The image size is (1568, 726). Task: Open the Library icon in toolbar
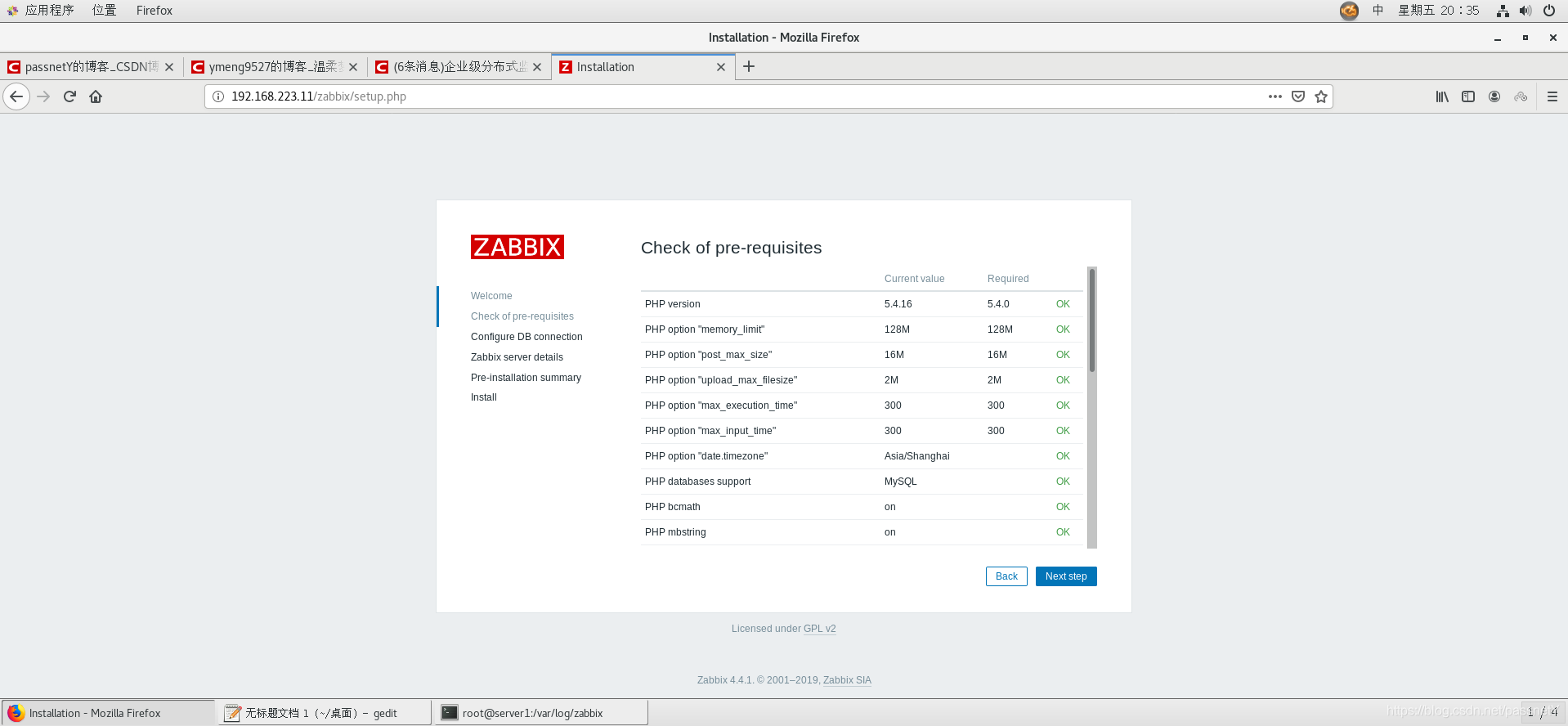[x=1442, y=96]
